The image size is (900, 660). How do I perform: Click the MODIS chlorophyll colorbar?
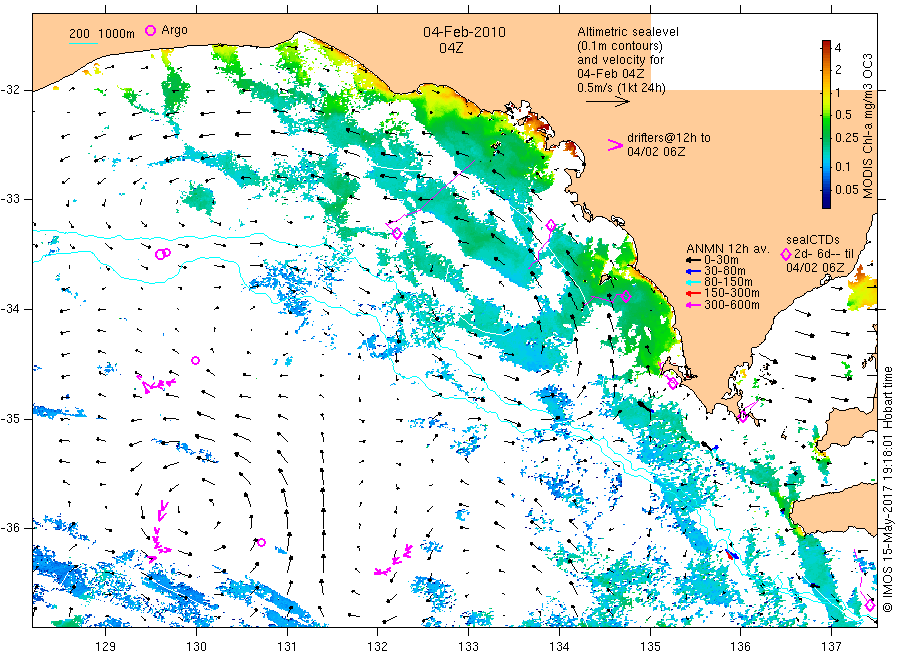click(x=826, y=124)
